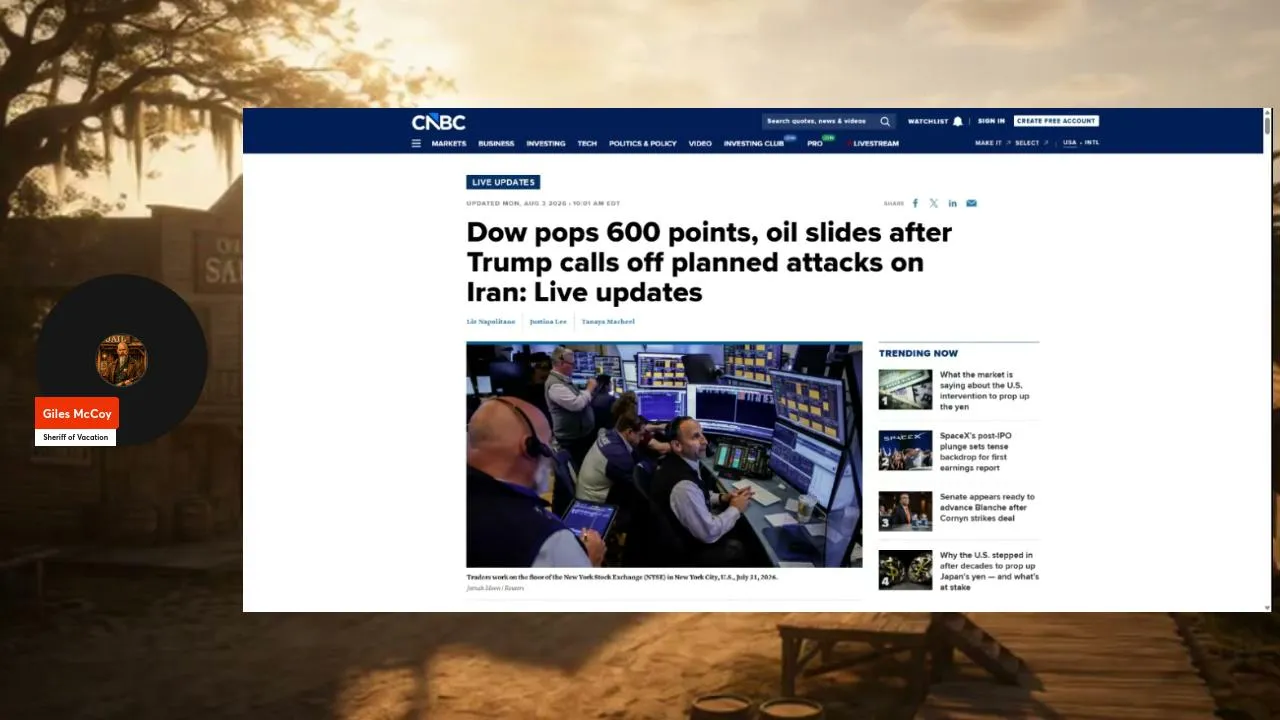Click Create Free Account button
1280x720 pixels.
pos(1056,121)
